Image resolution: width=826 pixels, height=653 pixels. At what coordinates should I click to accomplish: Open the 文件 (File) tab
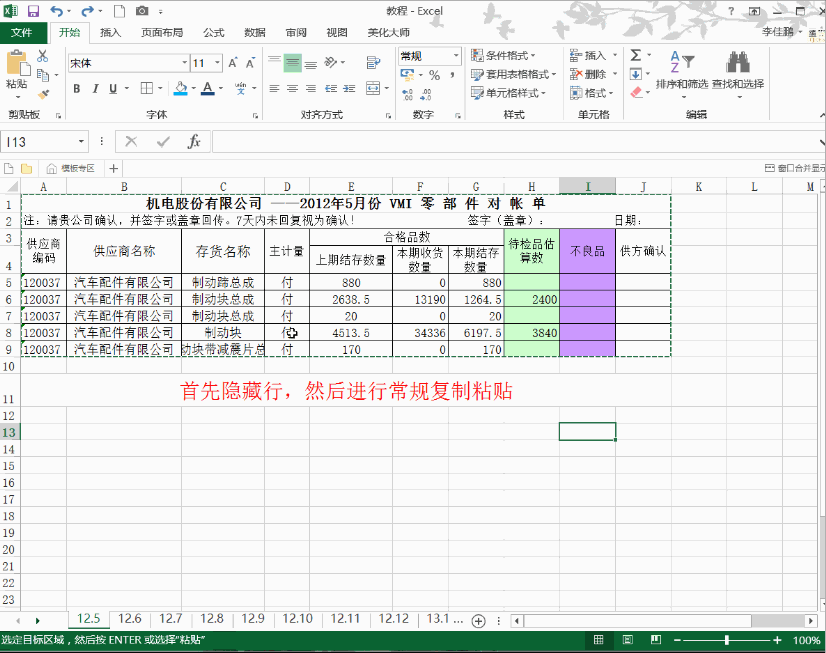(21, 32)
